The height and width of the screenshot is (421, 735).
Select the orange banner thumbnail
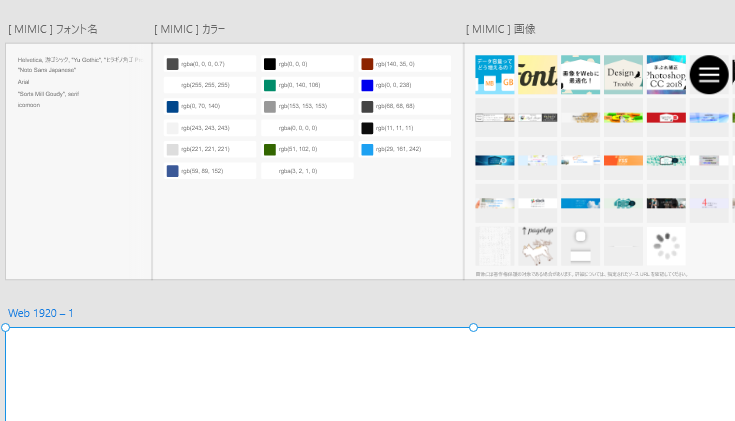pyautogui.click(x=623, y=160)
